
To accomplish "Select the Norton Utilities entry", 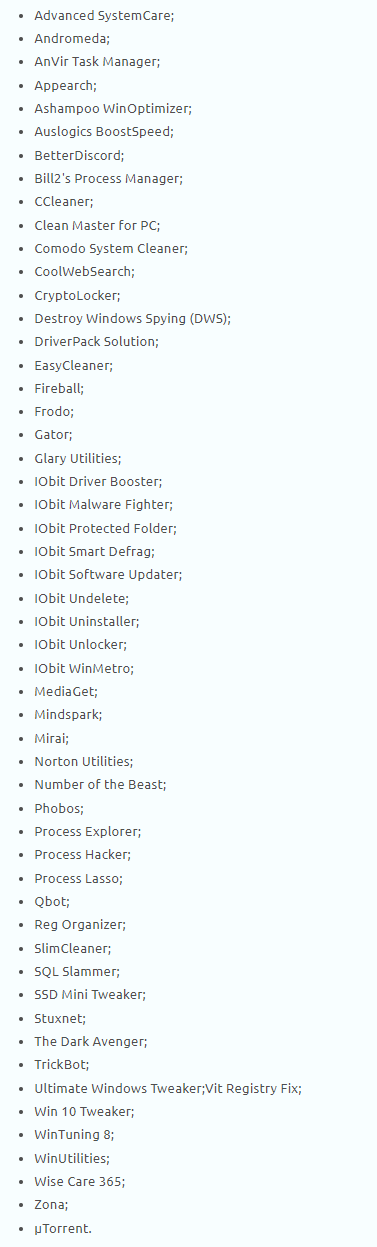I will (83, 761).
